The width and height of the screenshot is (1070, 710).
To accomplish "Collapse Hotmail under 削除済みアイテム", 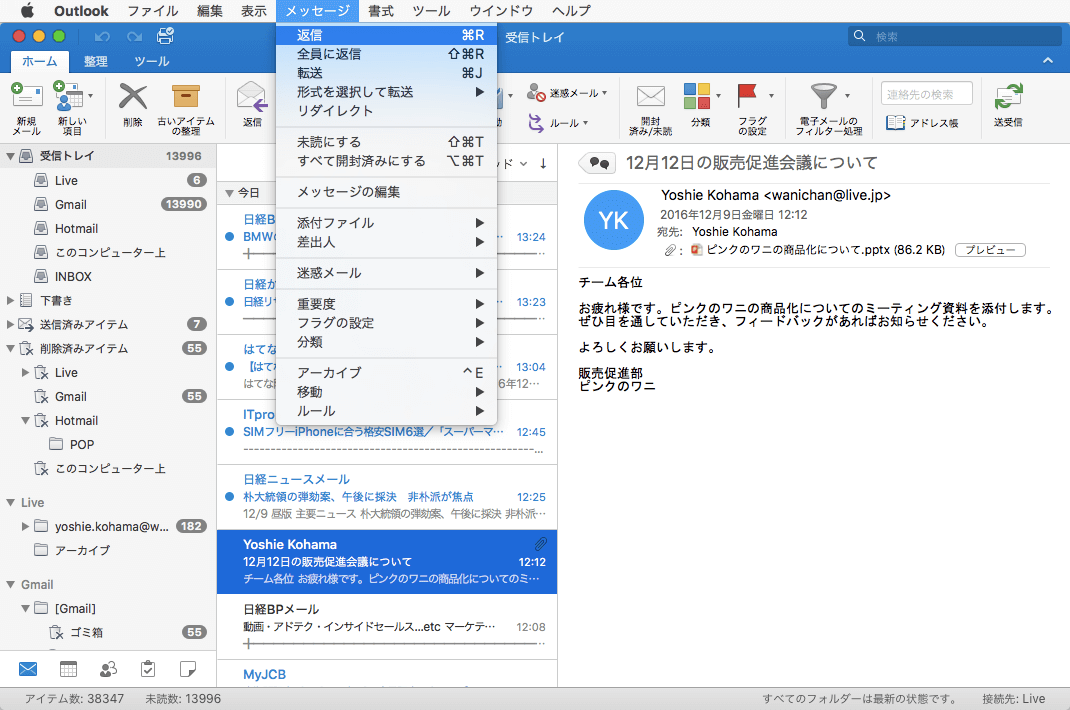I will (x=25, y=421).
